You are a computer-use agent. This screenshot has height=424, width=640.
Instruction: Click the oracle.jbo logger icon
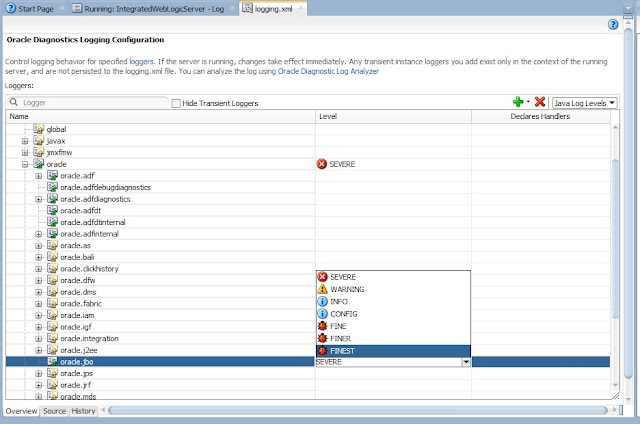pos(52,362)
